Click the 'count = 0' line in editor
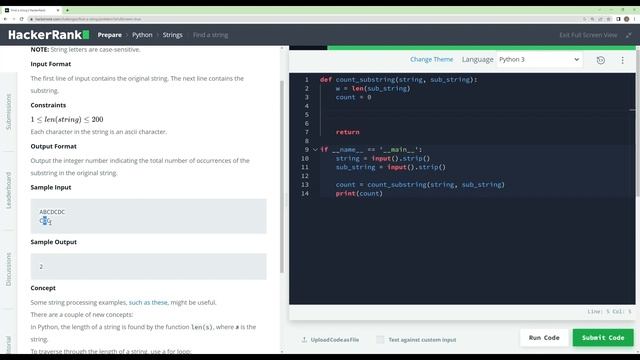Viewport: 640px width, 360px height. pos(353,97)
